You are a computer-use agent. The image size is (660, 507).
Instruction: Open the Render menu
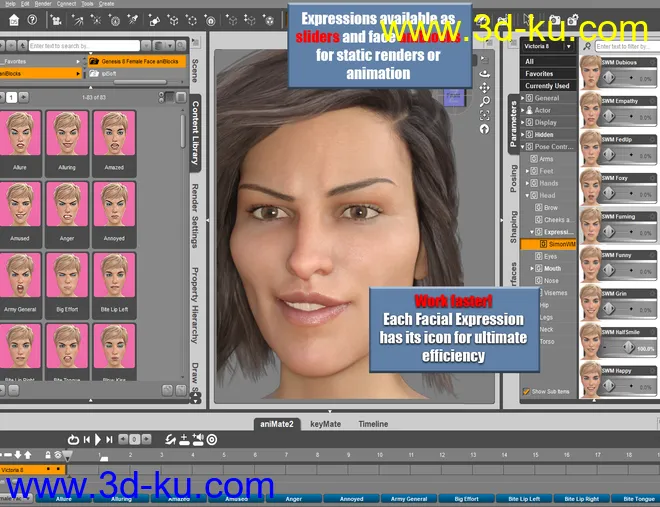pyautogui.click(x=43, y=4)
